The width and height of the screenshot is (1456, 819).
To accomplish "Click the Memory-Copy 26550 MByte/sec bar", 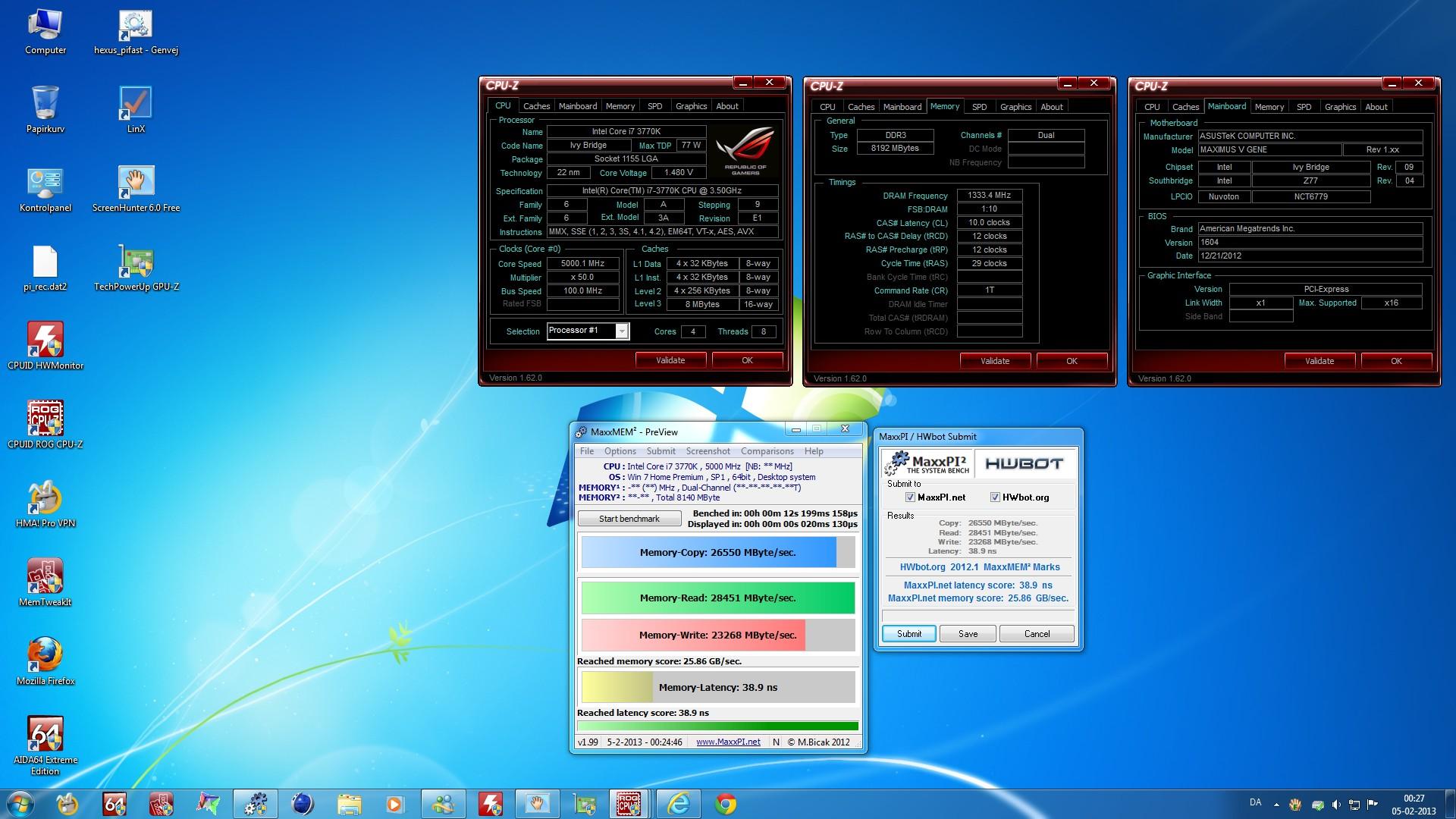I will pyautogui.click(x=718, y=552).
